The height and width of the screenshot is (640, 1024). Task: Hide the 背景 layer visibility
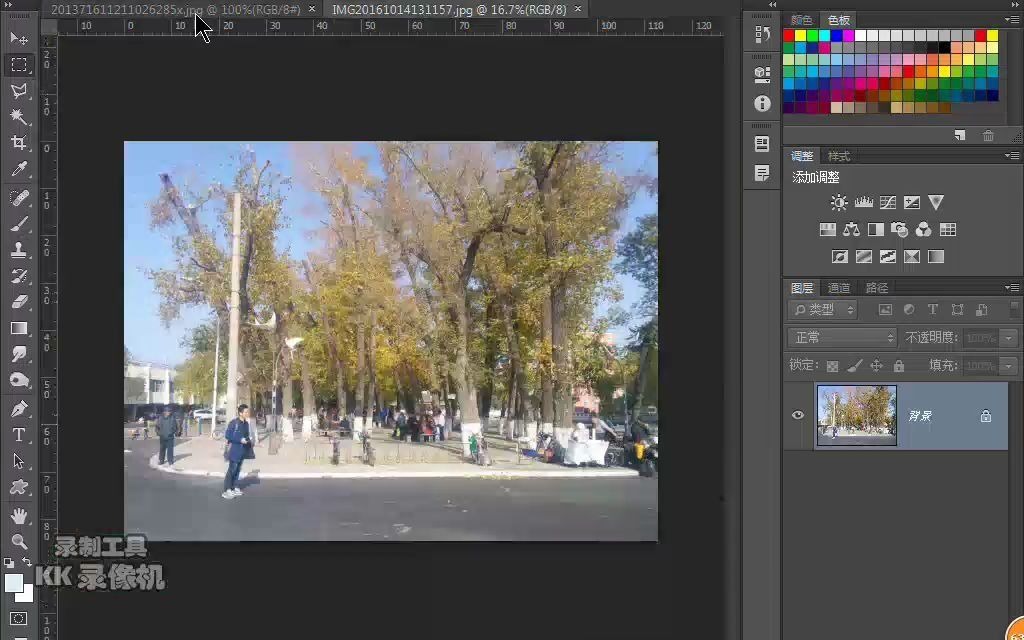tap(797, 415)
